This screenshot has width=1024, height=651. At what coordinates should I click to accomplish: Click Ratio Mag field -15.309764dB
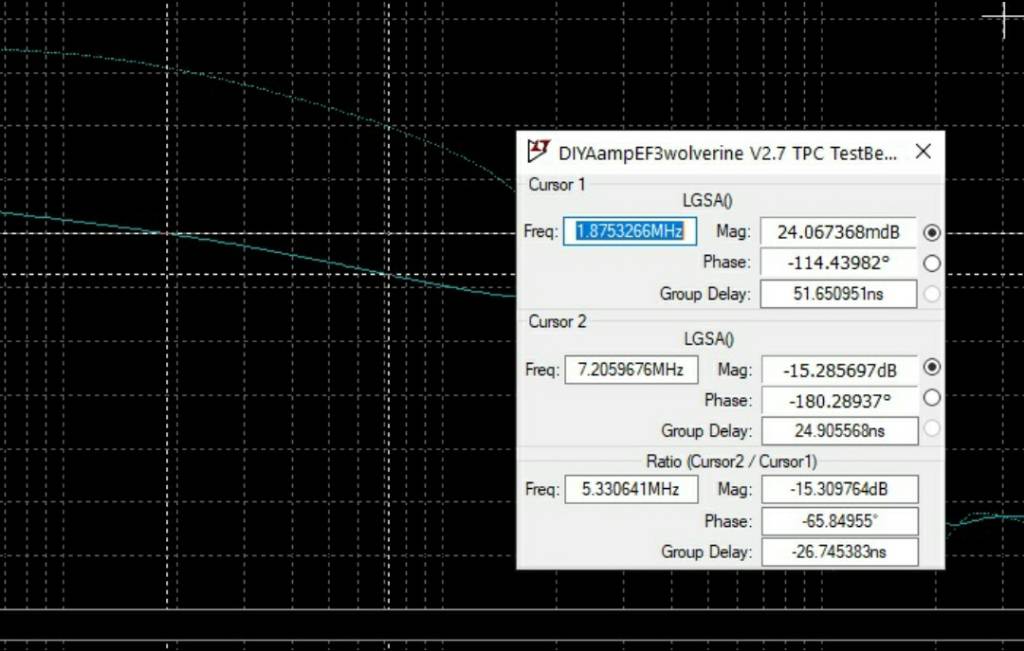pyautogui.click(x=840, y=490)
